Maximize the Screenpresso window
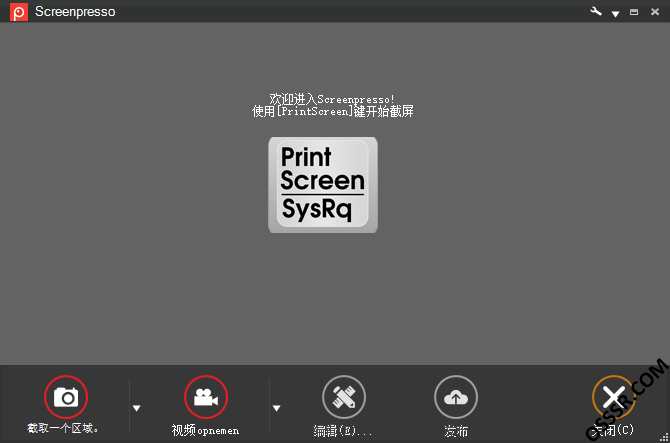 pyautogui.click(x=634, y=12)
